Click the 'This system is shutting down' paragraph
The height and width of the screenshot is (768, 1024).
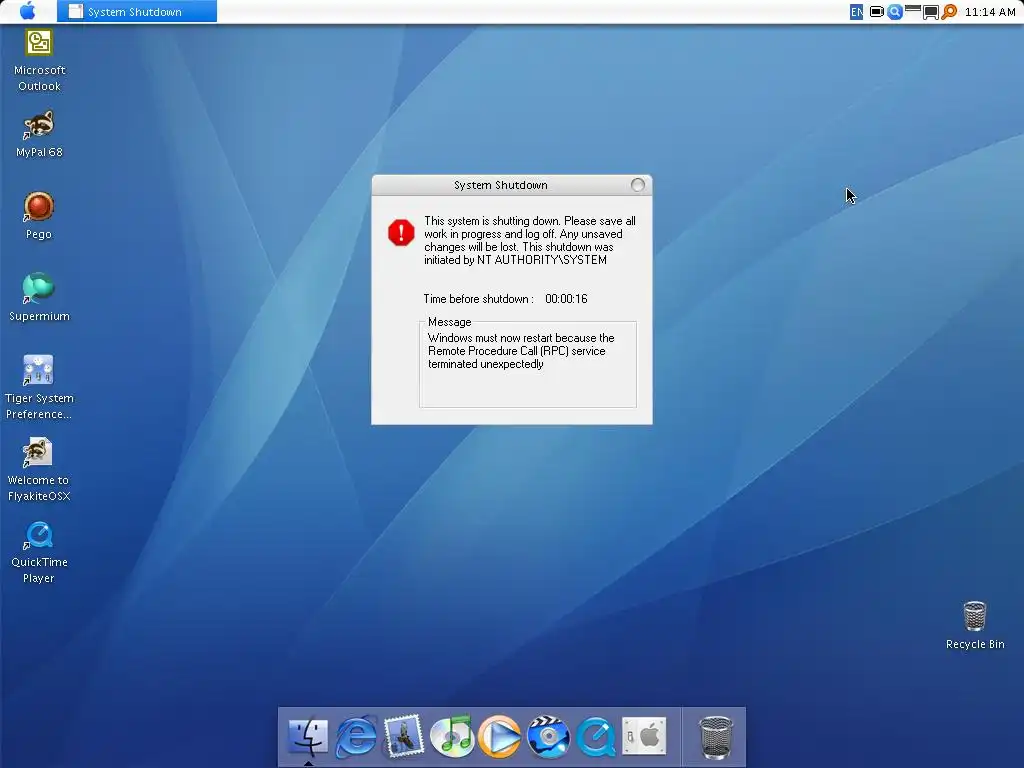coord(530,240)
